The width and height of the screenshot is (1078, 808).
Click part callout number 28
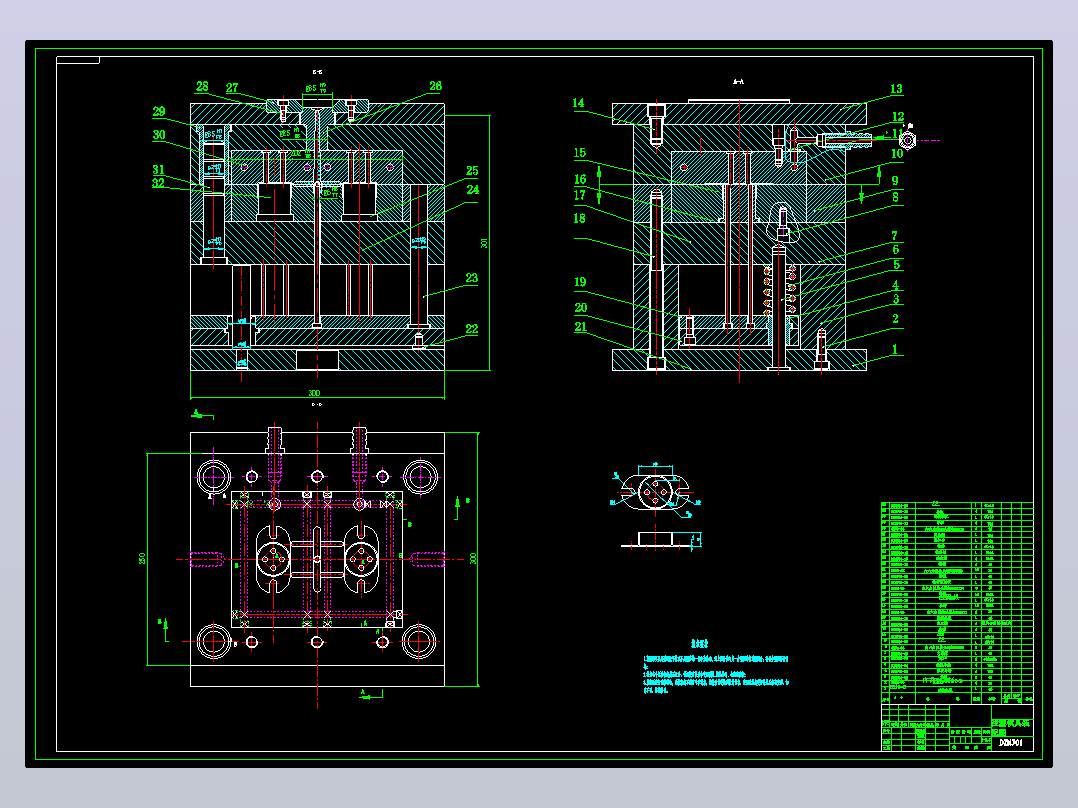coord(202,87)
